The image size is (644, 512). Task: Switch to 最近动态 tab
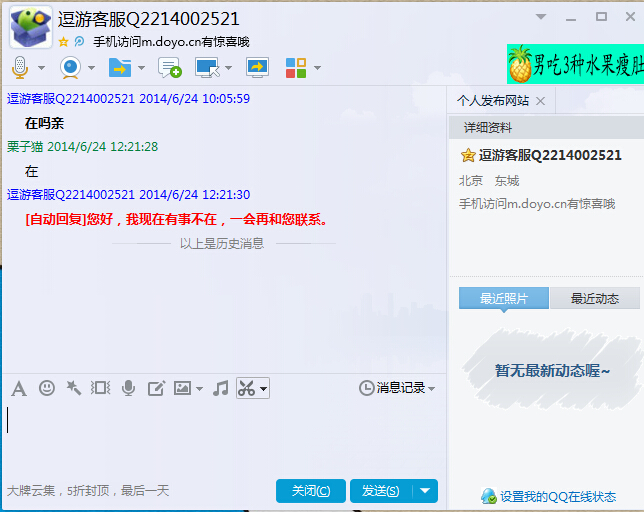tap(594, 298)
